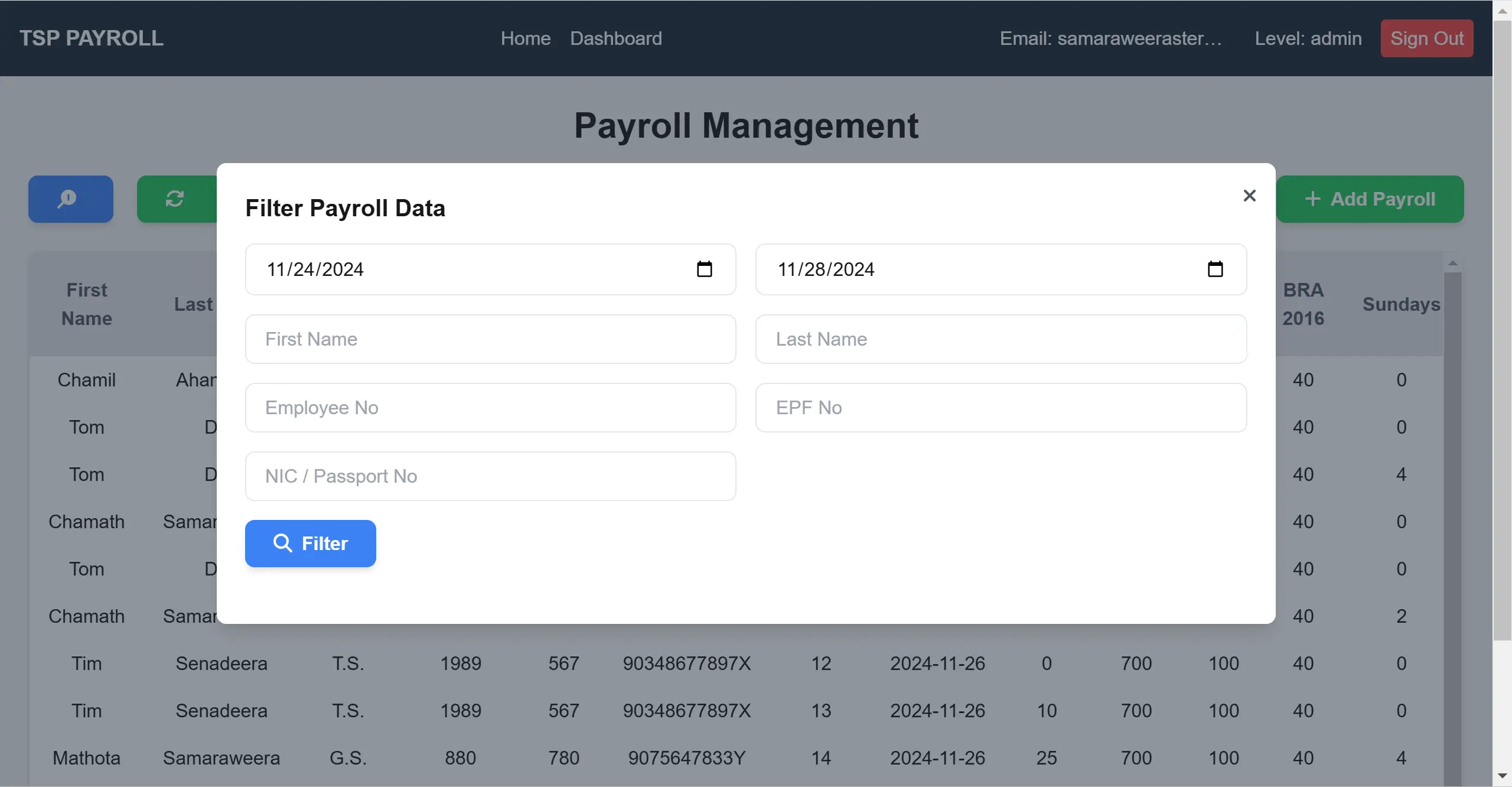Click the 11/24/2024 date input value
Image resolution: width=1512 pixels, height=787 pixels.
[315, 269]
